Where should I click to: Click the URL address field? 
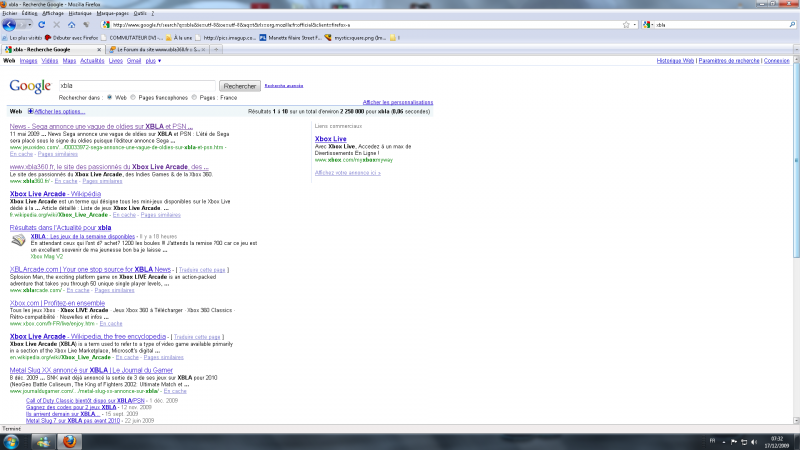click(x=365, y=24)
